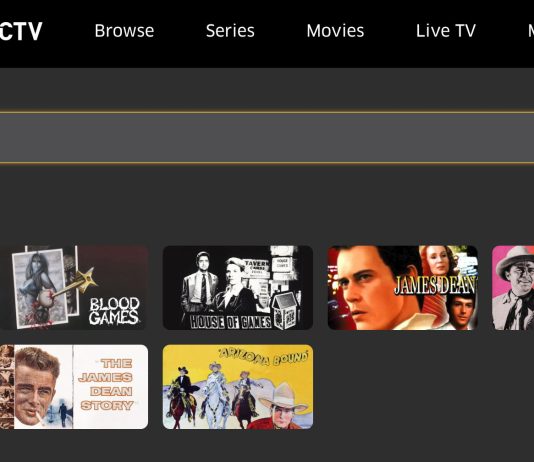Open Live TV from the navigation bar
This screenshot has height=462, width=534.
pos(445,31)
